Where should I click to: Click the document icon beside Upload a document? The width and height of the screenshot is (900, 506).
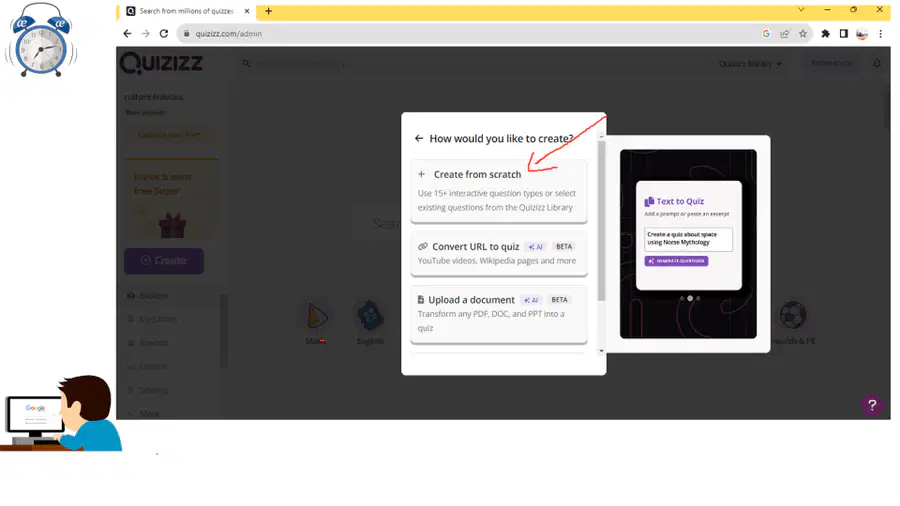pyautogui.click(x=421, y=299)
